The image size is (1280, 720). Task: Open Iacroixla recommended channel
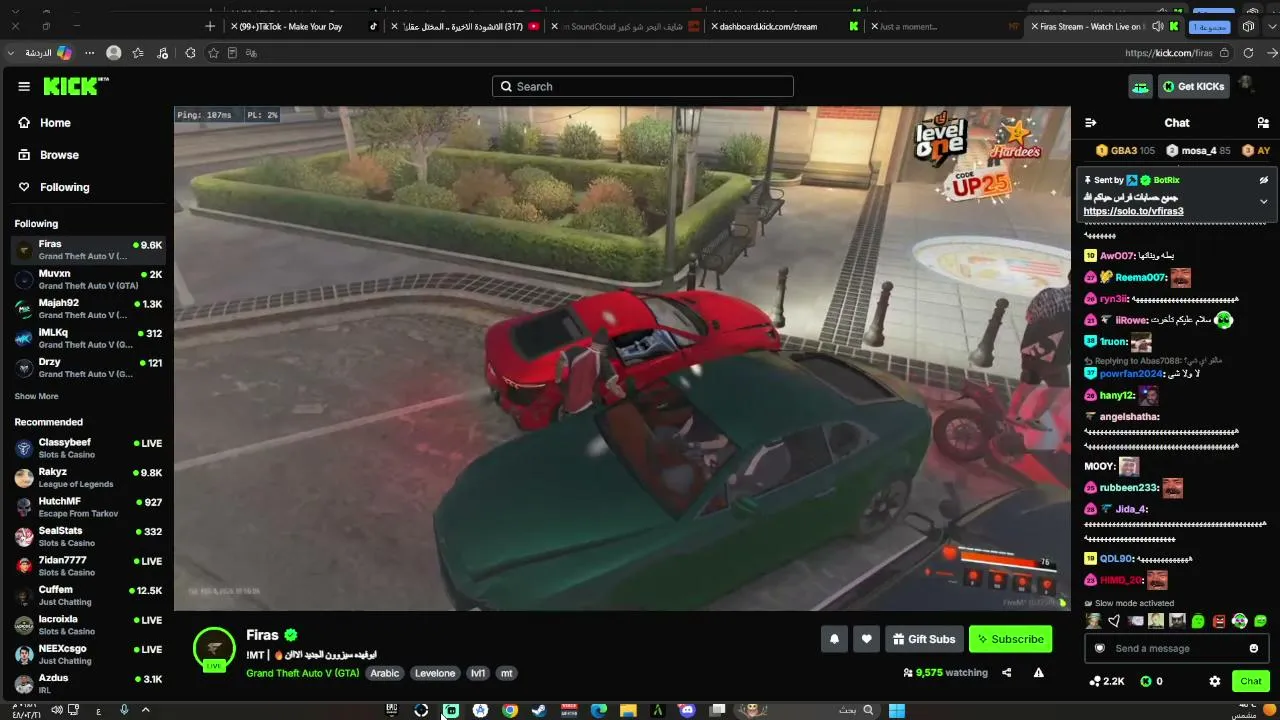tap(88, 625)
